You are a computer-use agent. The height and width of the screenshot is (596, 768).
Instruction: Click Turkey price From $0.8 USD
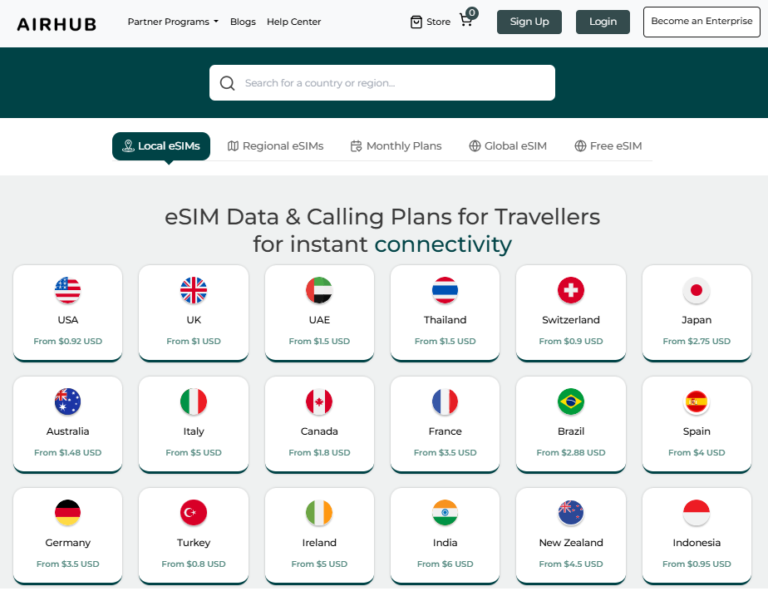click(193, 564)
